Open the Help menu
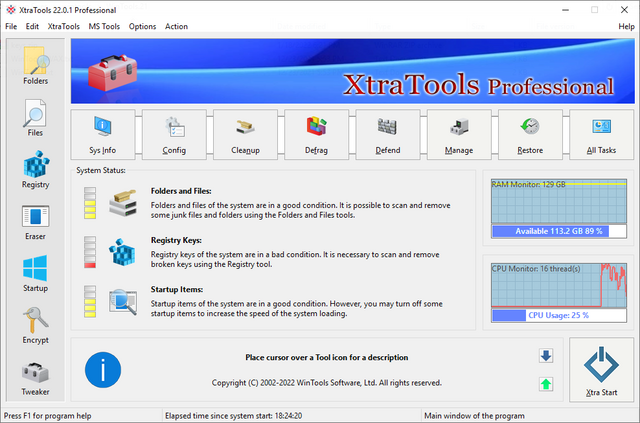 click(x=627, y=27)
